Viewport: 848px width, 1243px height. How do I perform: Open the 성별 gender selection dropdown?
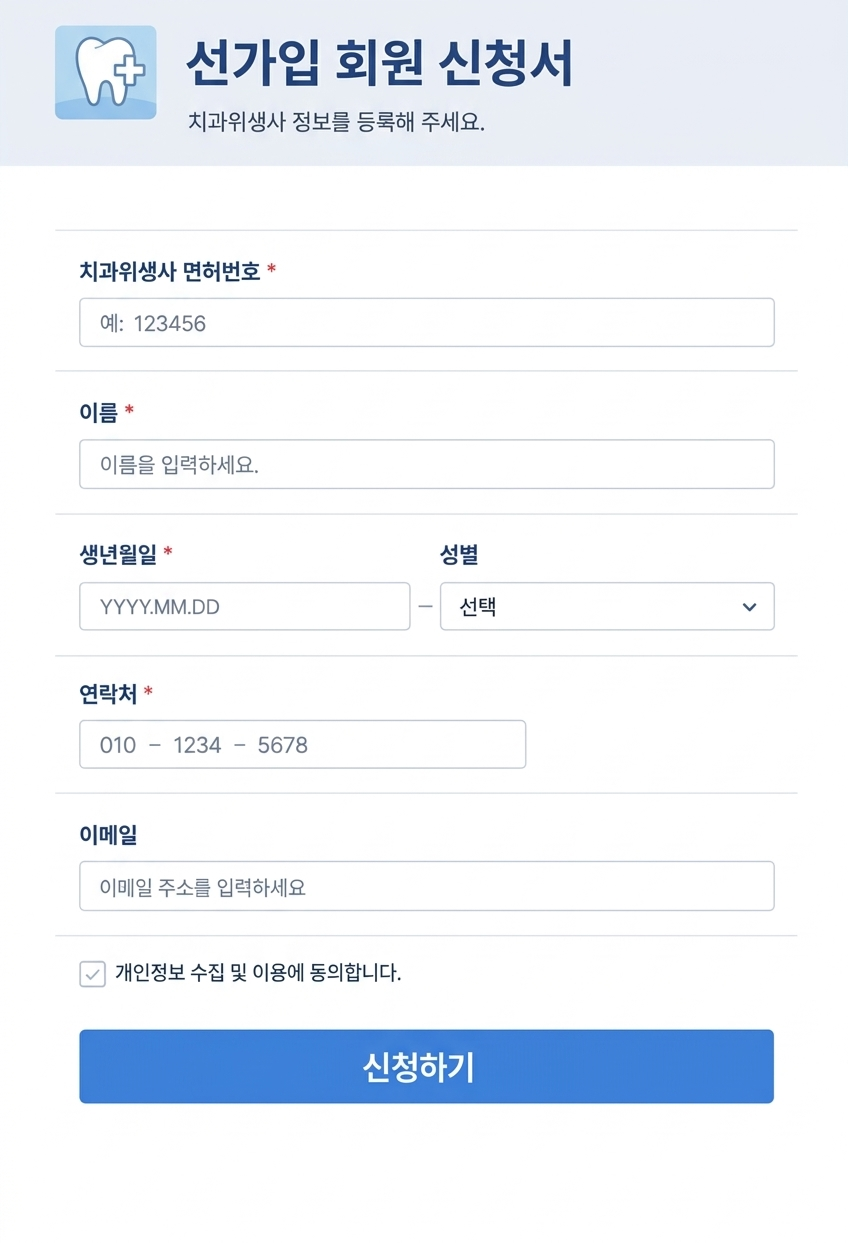click(606, 606)
